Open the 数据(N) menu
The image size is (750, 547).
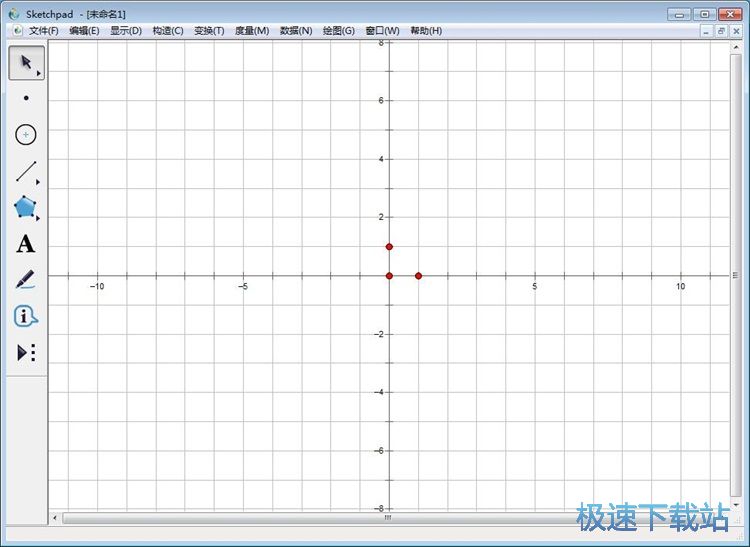pyautogui.click(x=296, y=31)
